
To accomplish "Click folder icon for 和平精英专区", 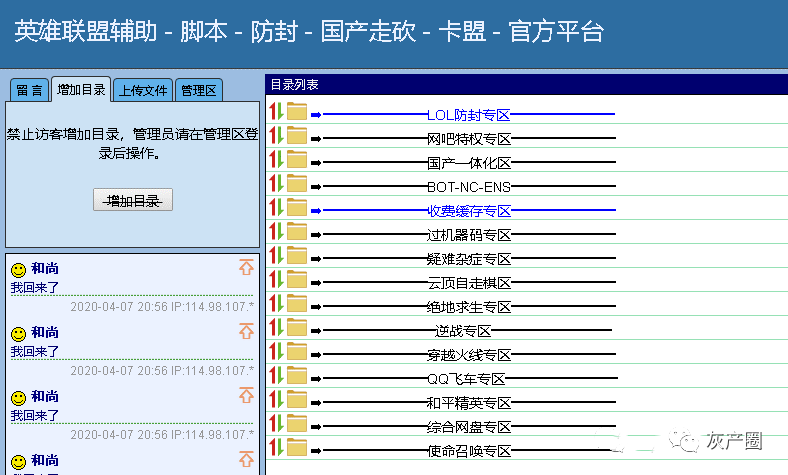I will click(297, 400).
